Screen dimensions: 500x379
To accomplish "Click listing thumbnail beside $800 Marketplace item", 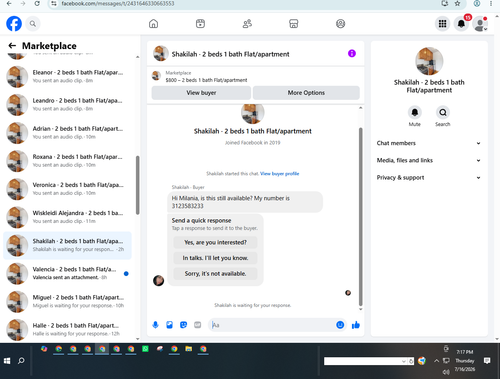I will pyautogui.click(x=156, y=76).
